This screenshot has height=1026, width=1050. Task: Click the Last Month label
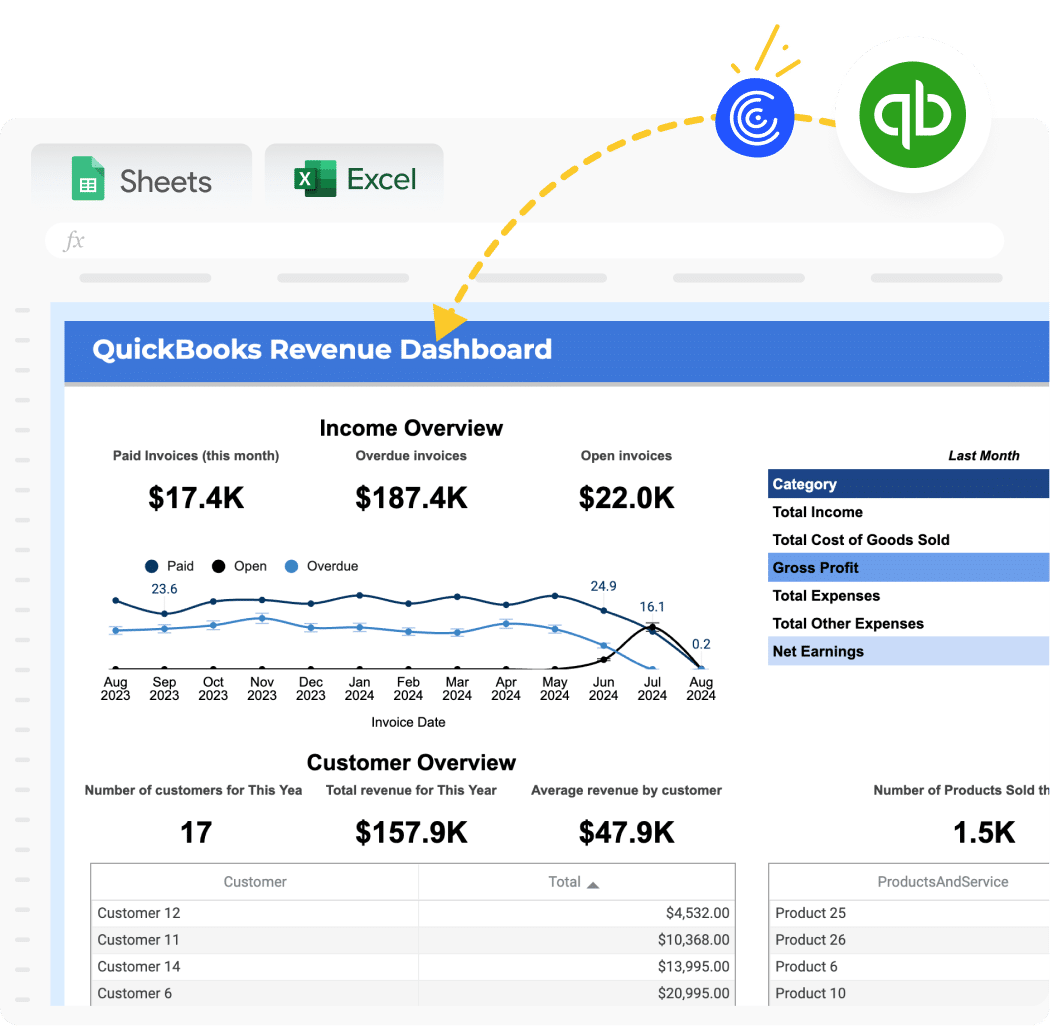click(x=984, y=455)
